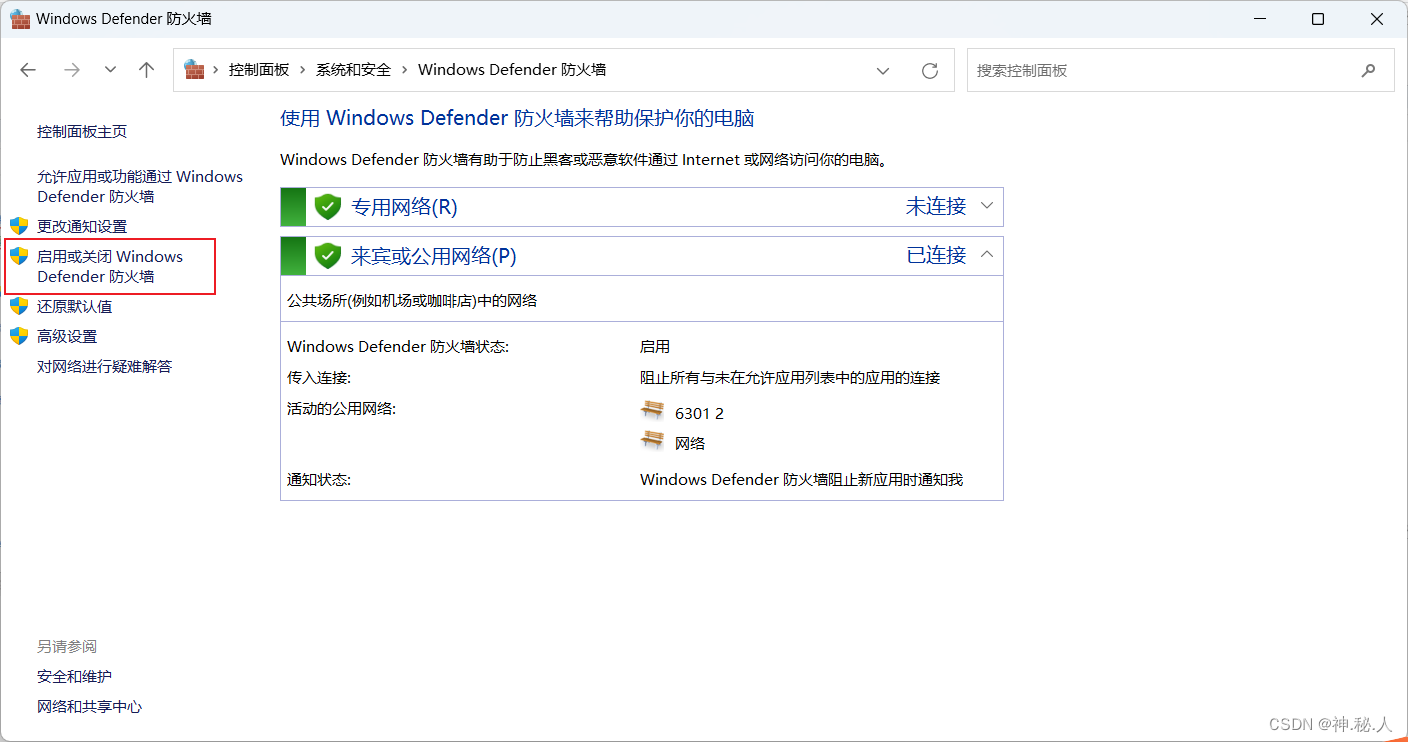Screen dimensions: 1408x742
Task: Click the firewall icon in address bar
Action: tap(194, 70)
